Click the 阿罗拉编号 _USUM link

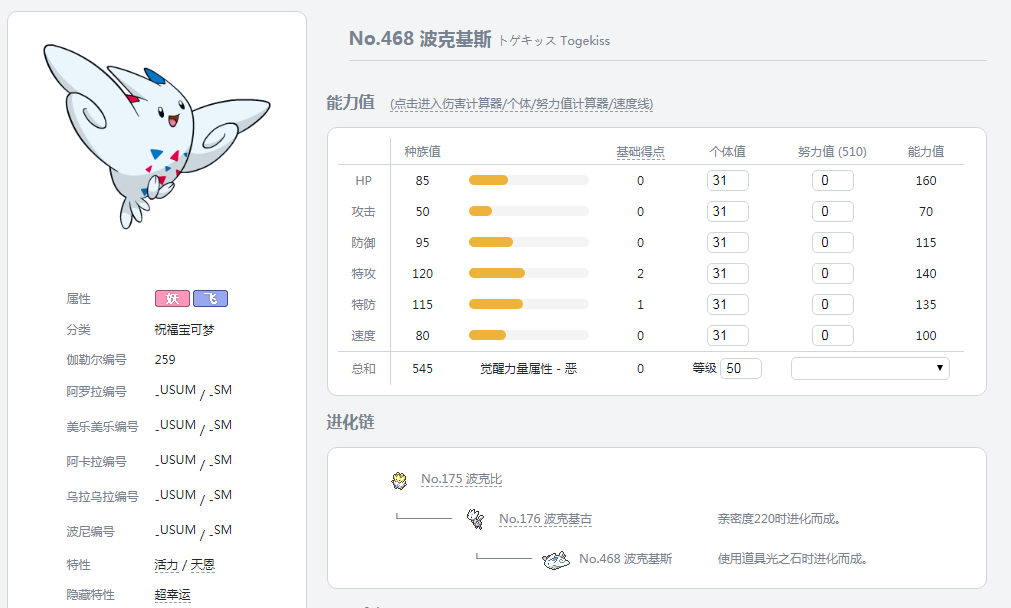[x=175, y=390]
